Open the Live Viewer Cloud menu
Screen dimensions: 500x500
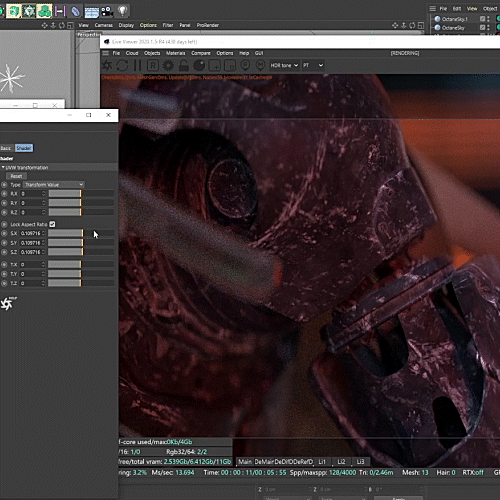point(132,53)
